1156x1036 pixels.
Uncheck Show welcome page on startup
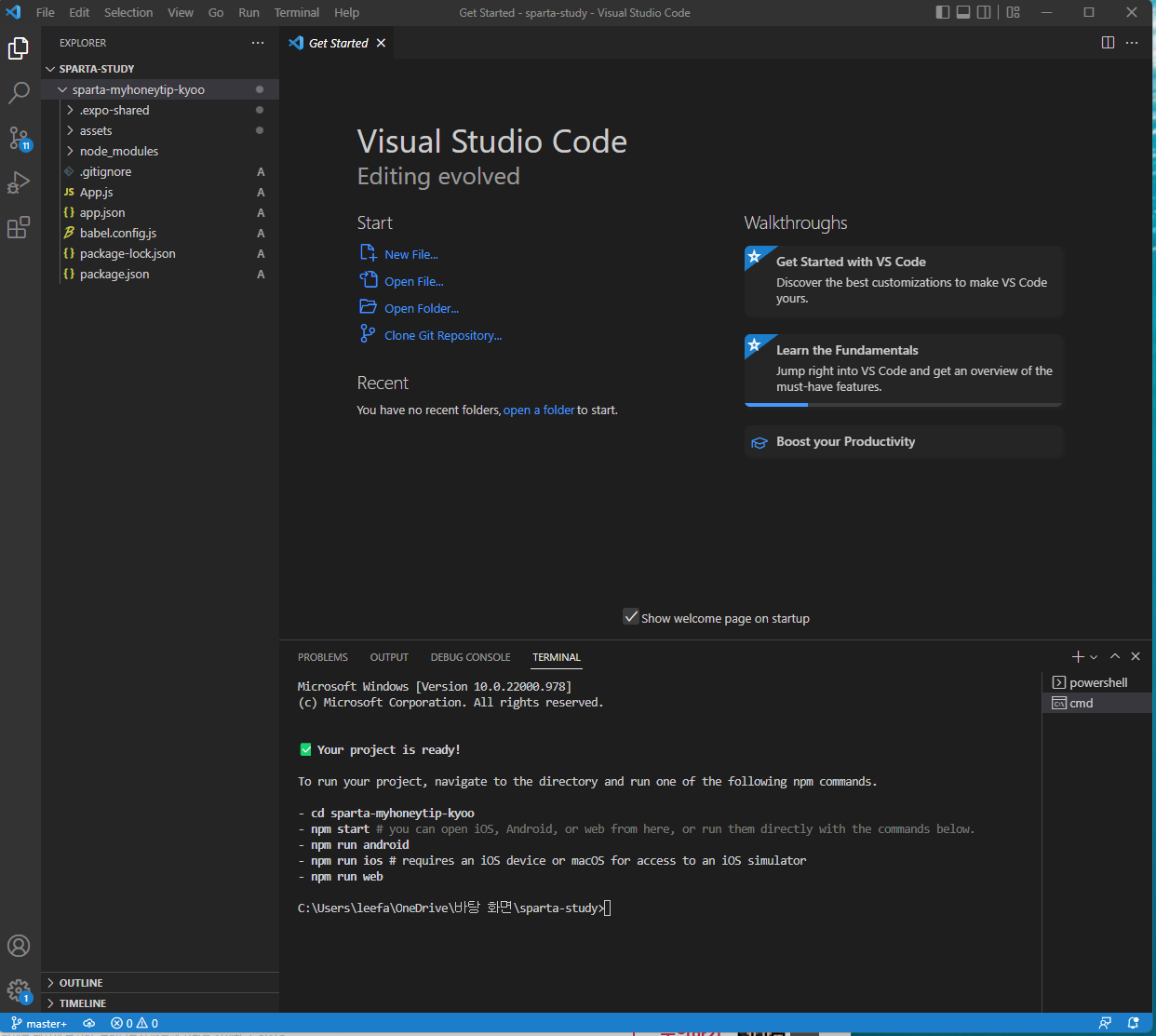click(631, 617)
